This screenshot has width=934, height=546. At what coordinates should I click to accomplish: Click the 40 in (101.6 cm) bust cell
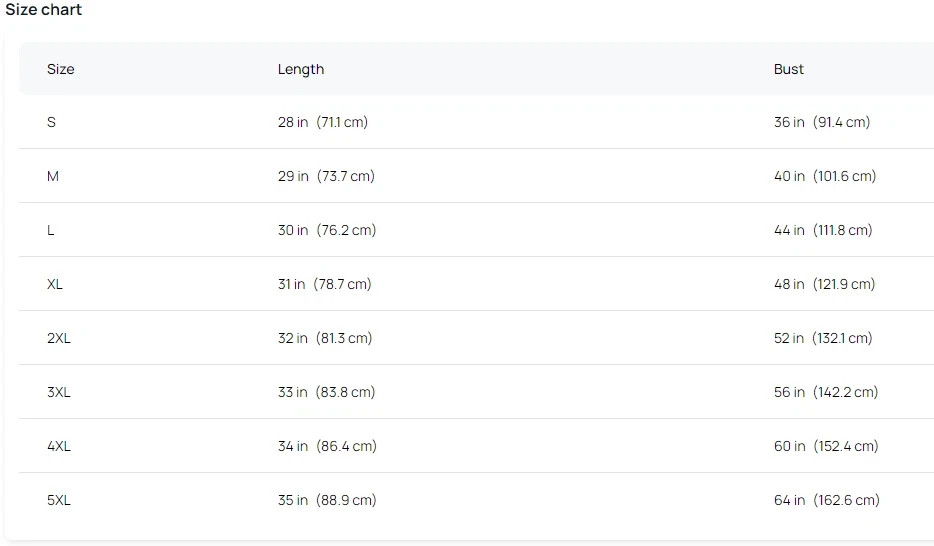click(x=825, y=176)
